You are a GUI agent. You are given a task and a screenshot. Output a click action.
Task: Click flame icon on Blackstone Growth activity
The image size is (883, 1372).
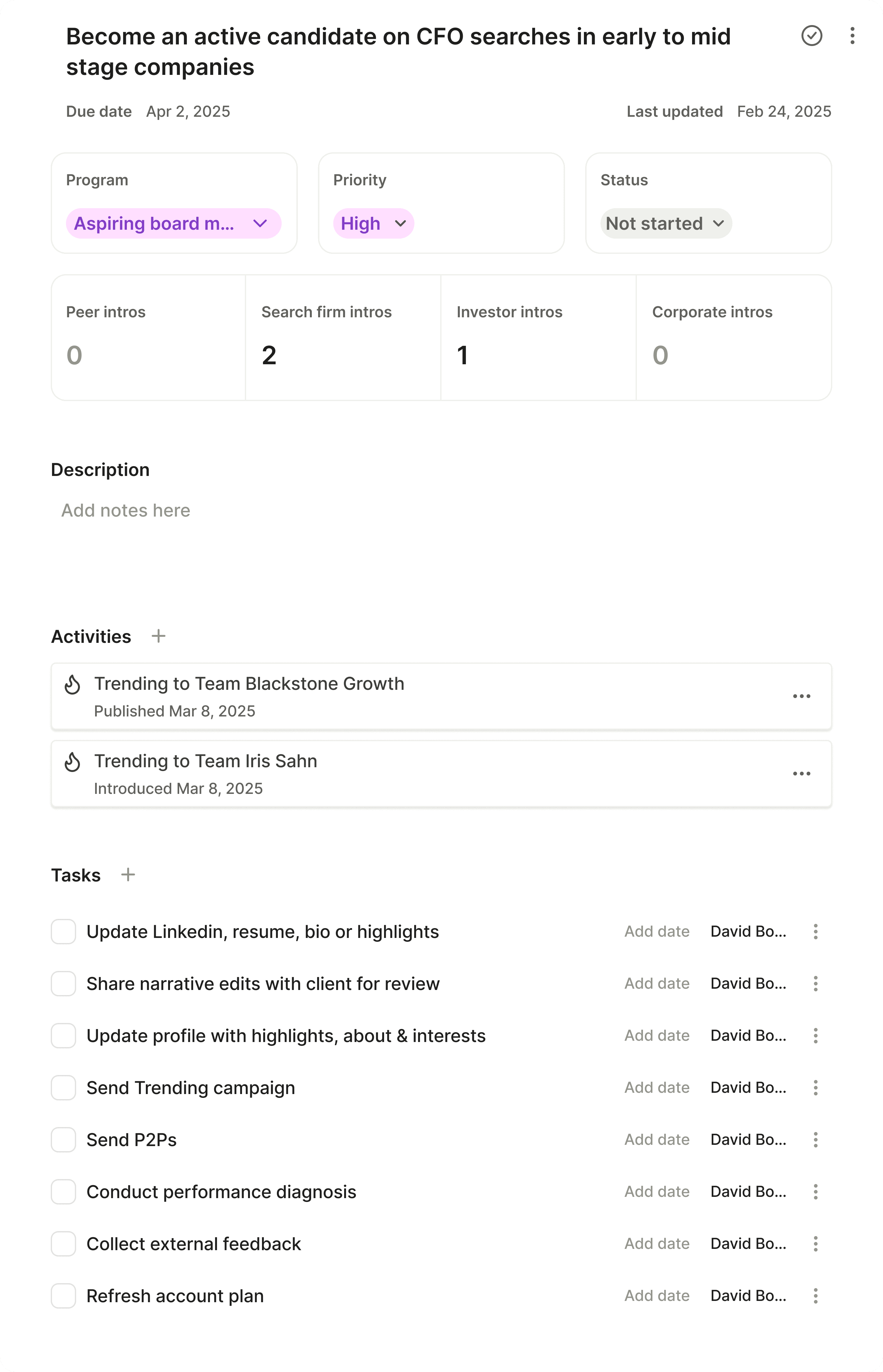click(72, 684)
